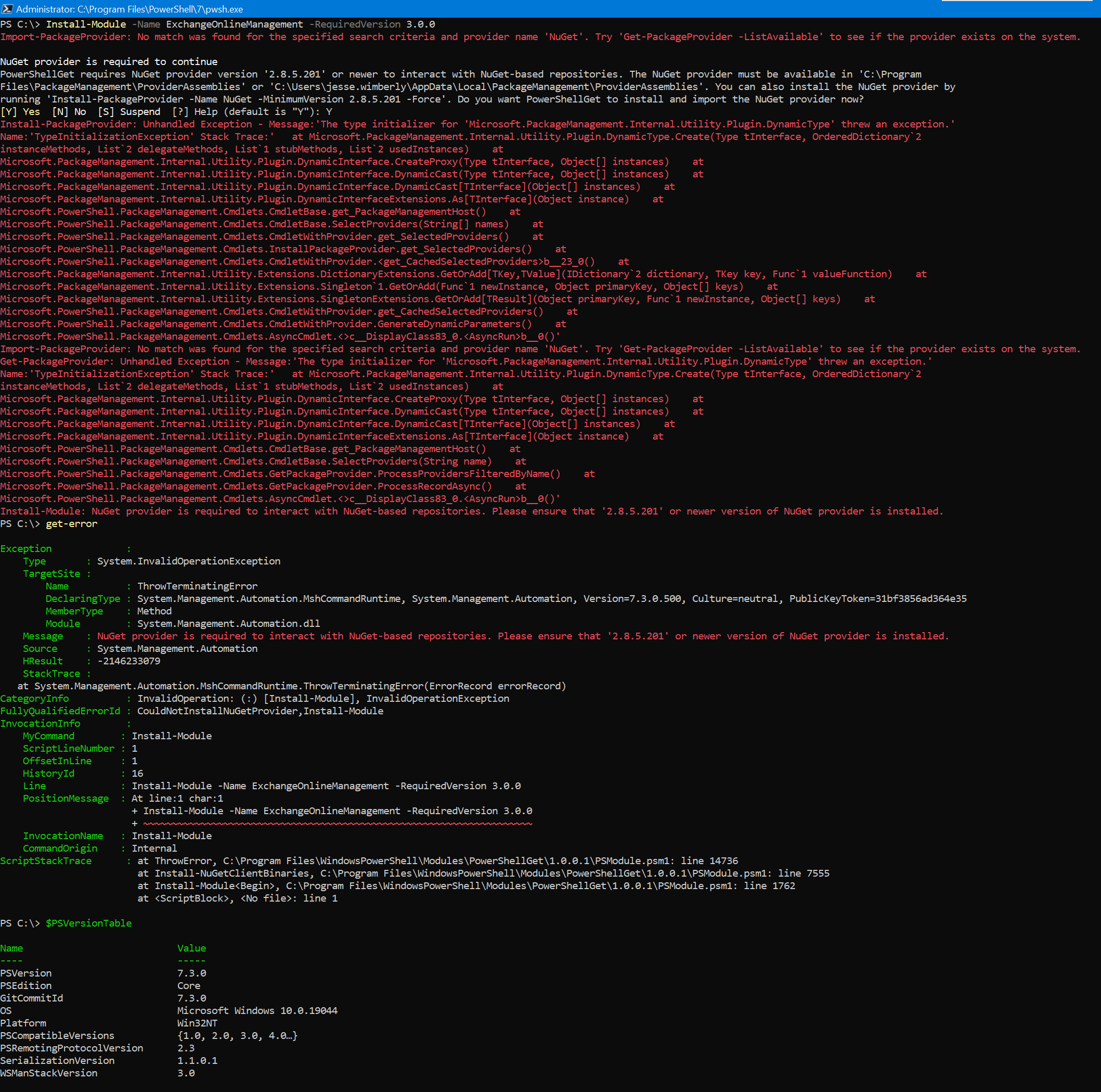Viewport: 1101px width, 1092px height.
Task: Click System.InvalidOperationException type value
Action: pyautogui.click(x=189, y=561)
